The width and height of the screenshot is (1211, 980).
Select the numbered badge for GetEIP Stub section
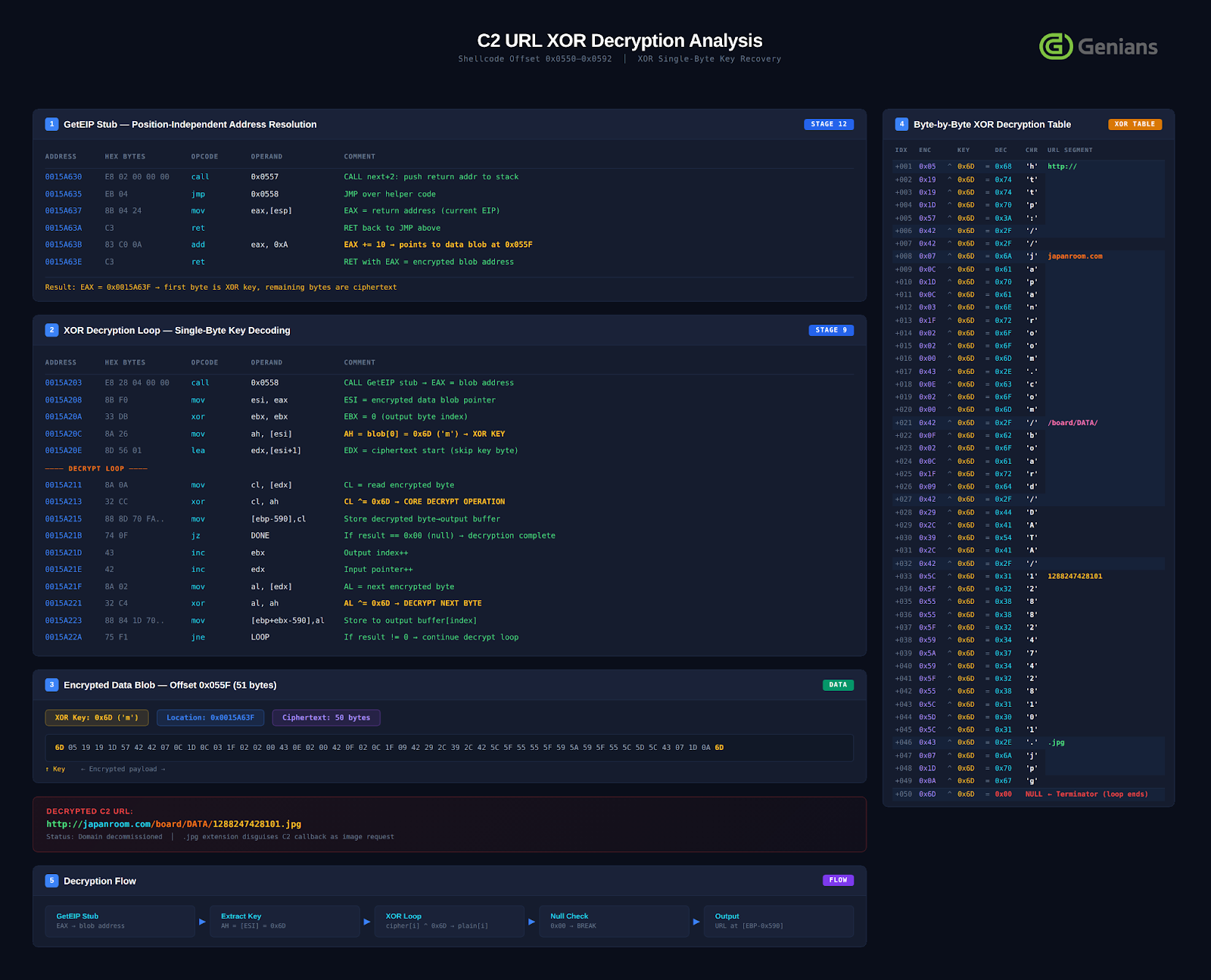coord(51,124)
